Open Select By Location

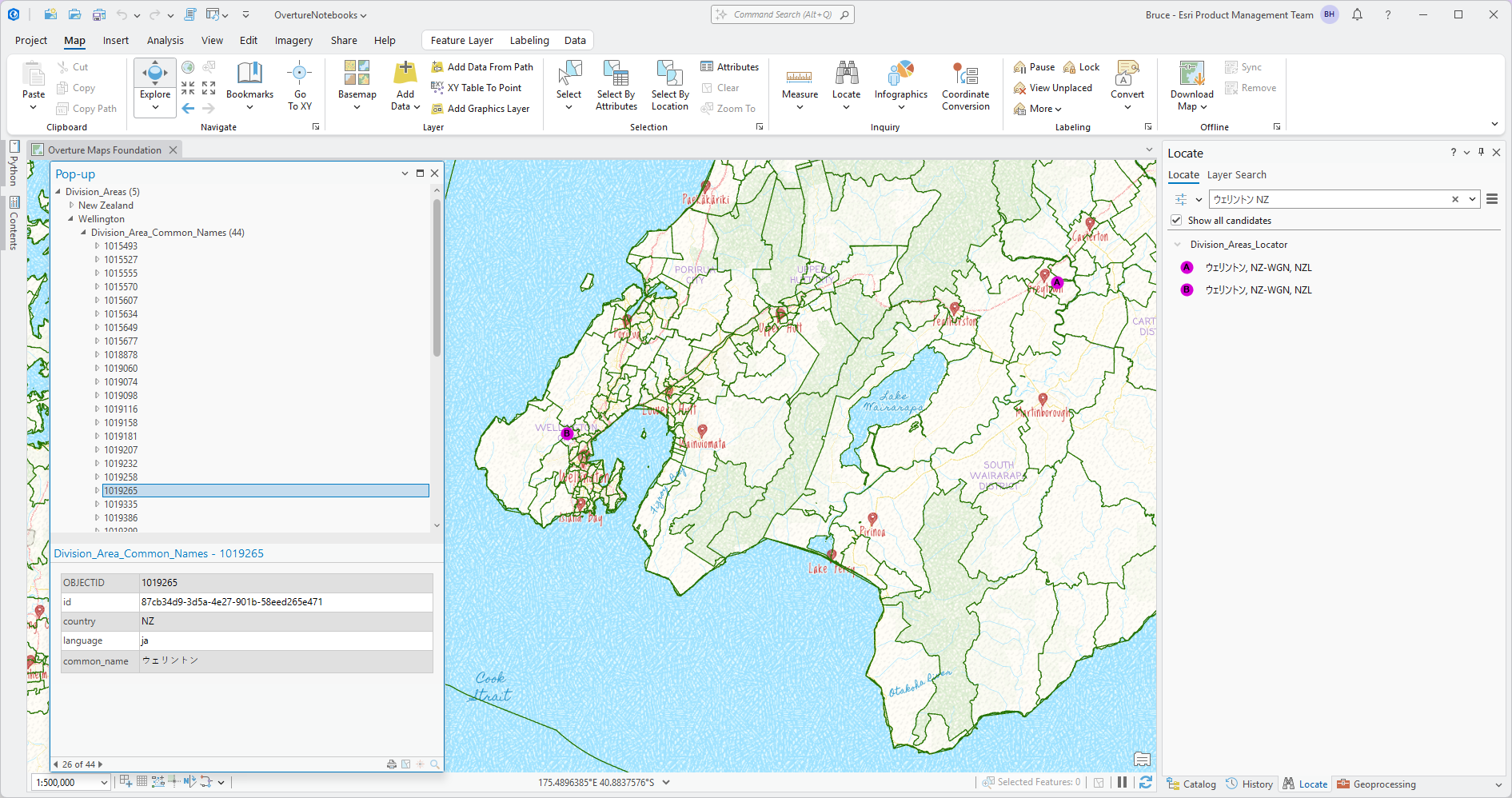tap(670, 86)
